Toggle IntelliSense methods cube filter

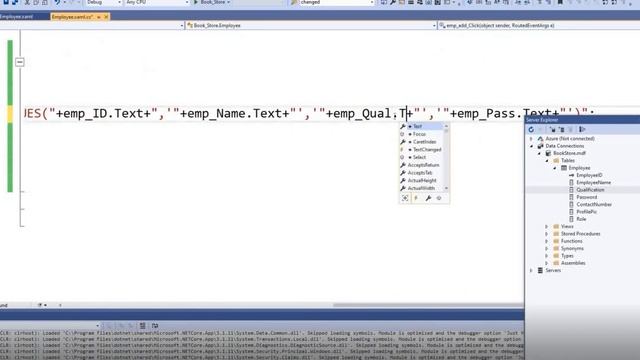[439, 198]
